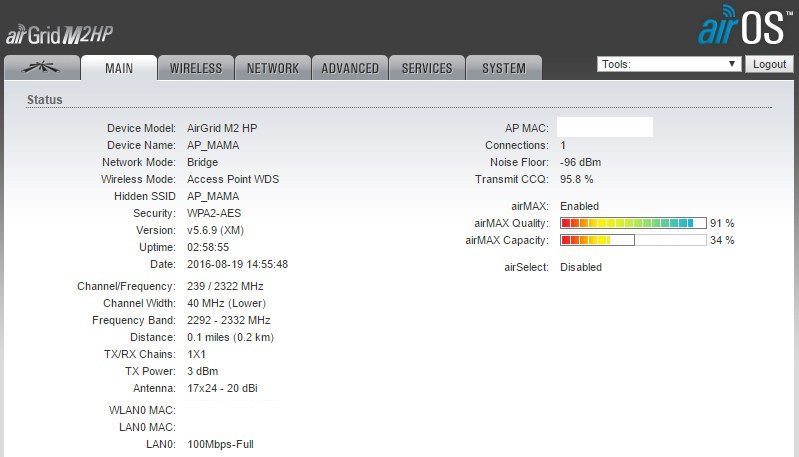
Task: Expand the Tools dropdown
Action: (669, 64)
